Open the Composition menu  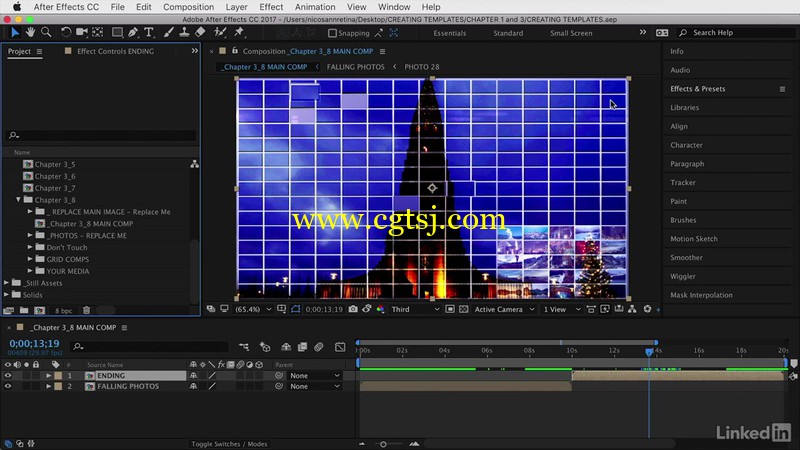point(188,7)
